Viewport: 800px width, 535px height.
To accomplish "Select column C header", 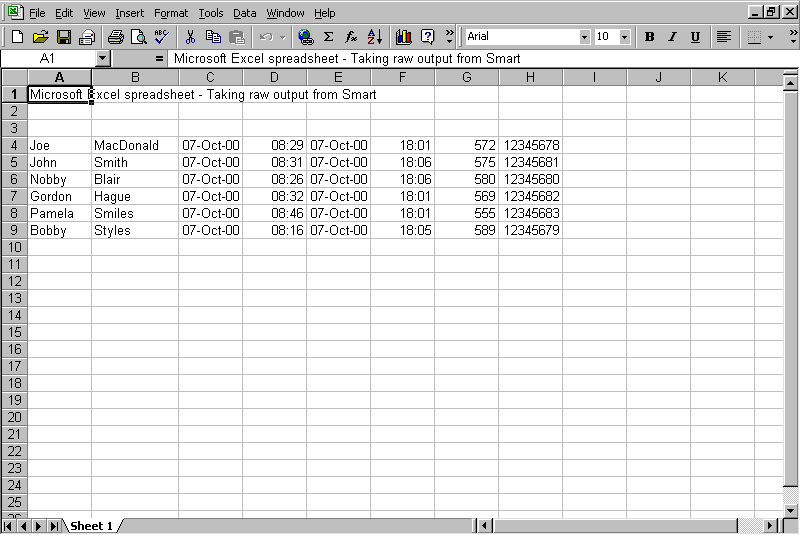I will point(210,78).
